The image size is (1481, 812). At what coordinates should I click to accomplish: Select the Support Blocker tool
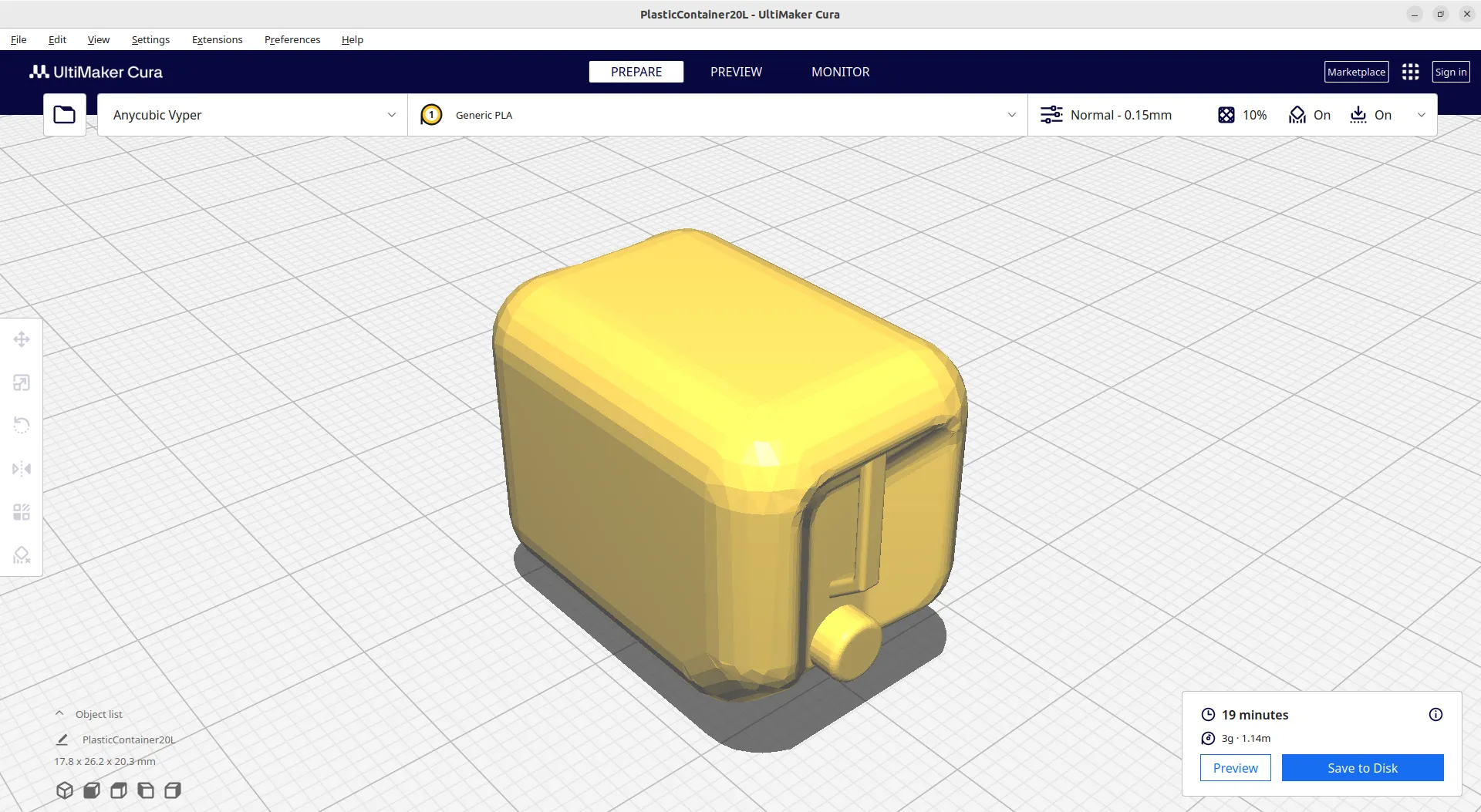point(22,555)
